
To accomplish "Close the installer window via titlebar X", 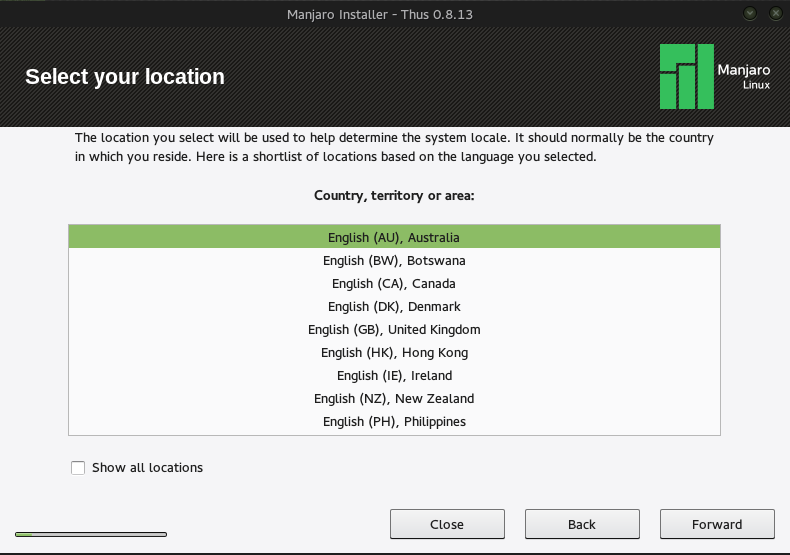I will click(776, 14).
